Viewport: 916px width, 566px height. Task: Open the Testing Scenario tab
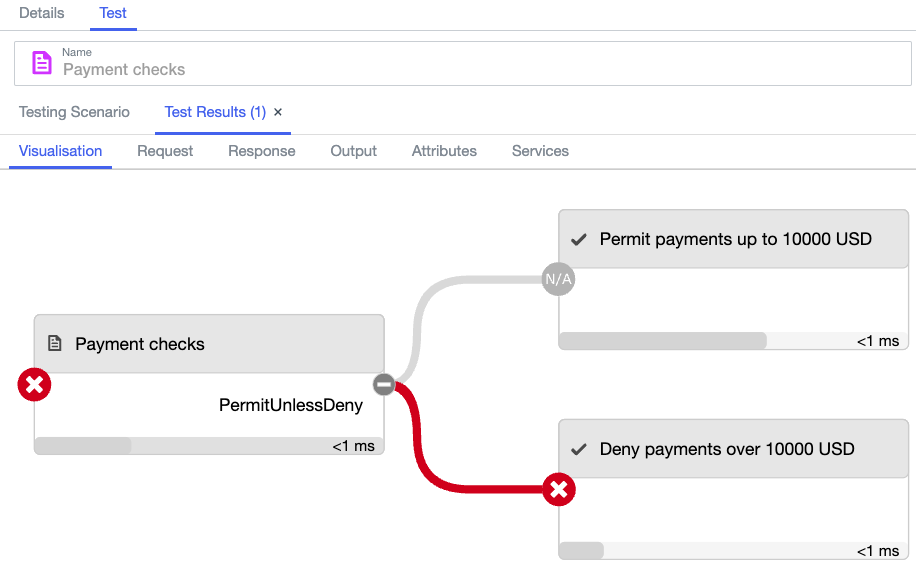click(x=74, y=112)
